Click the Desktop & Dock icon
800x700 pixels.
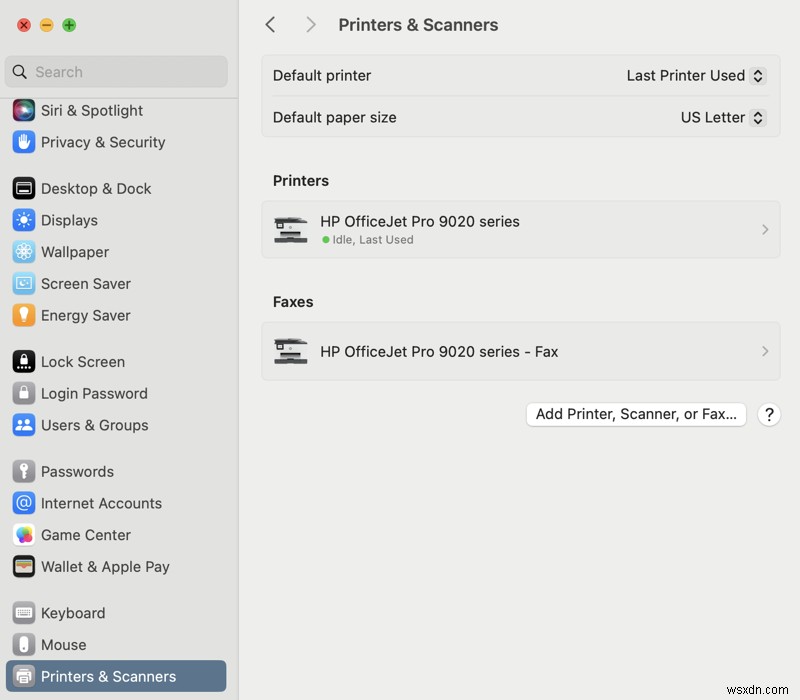[23, 188]
